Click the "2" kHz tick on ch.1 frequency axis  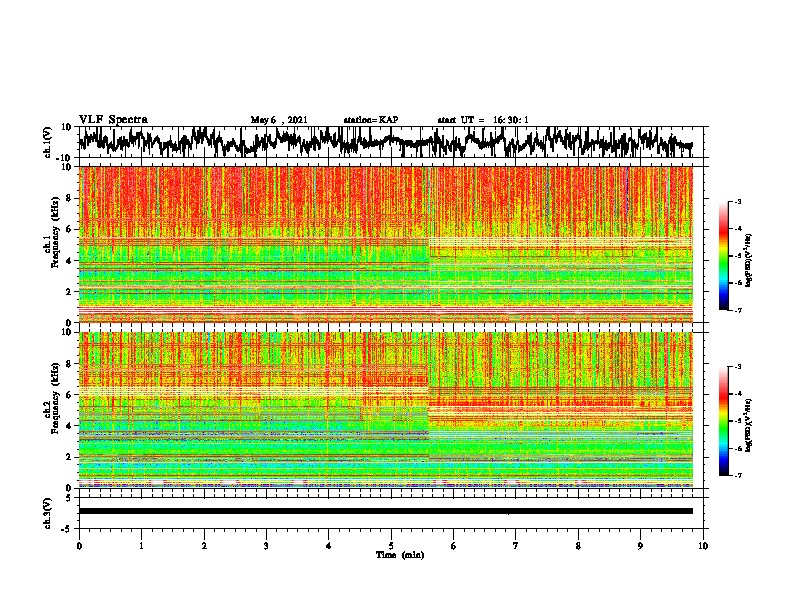pos(69,292)
